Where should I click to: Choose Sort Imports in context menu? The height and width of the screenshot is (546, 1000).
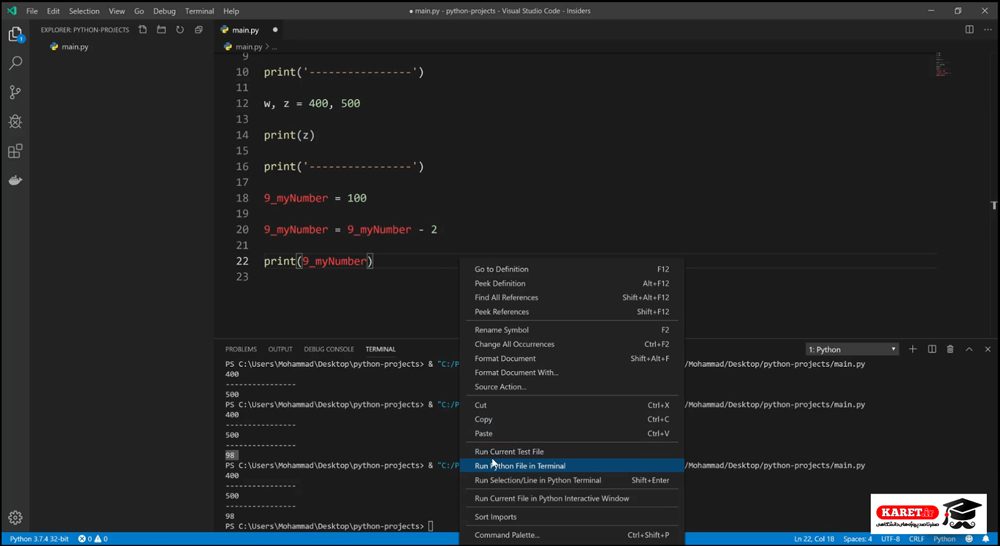pos(571,517)
